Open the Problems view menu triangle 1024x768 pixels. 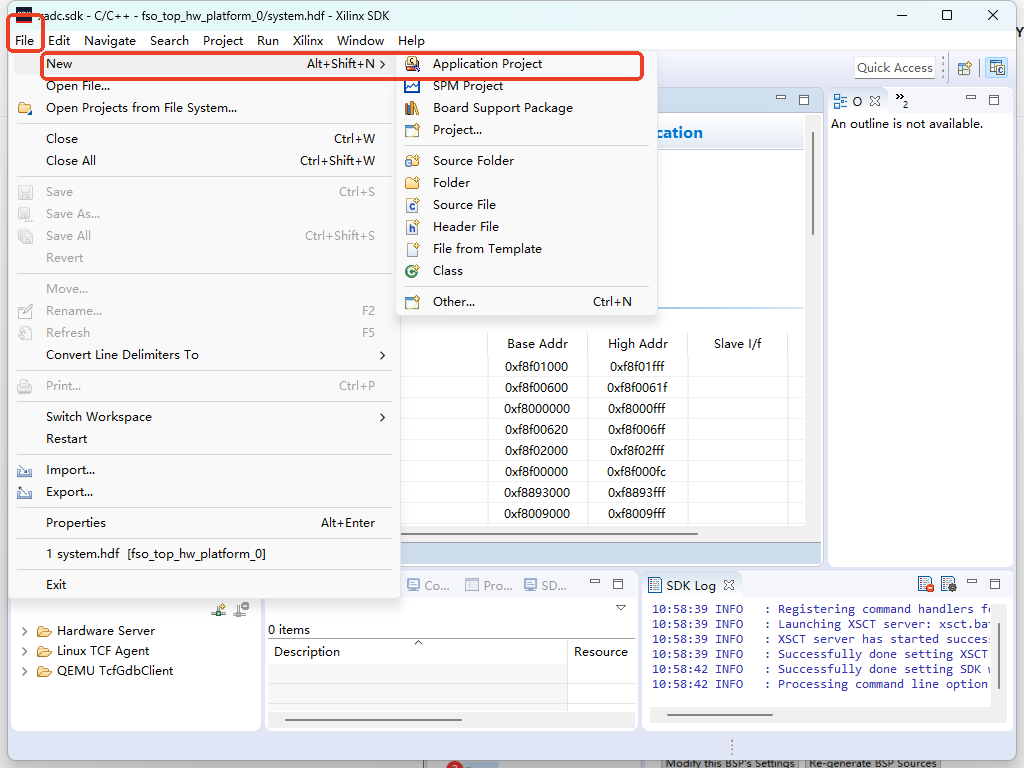tap(621, 608)
